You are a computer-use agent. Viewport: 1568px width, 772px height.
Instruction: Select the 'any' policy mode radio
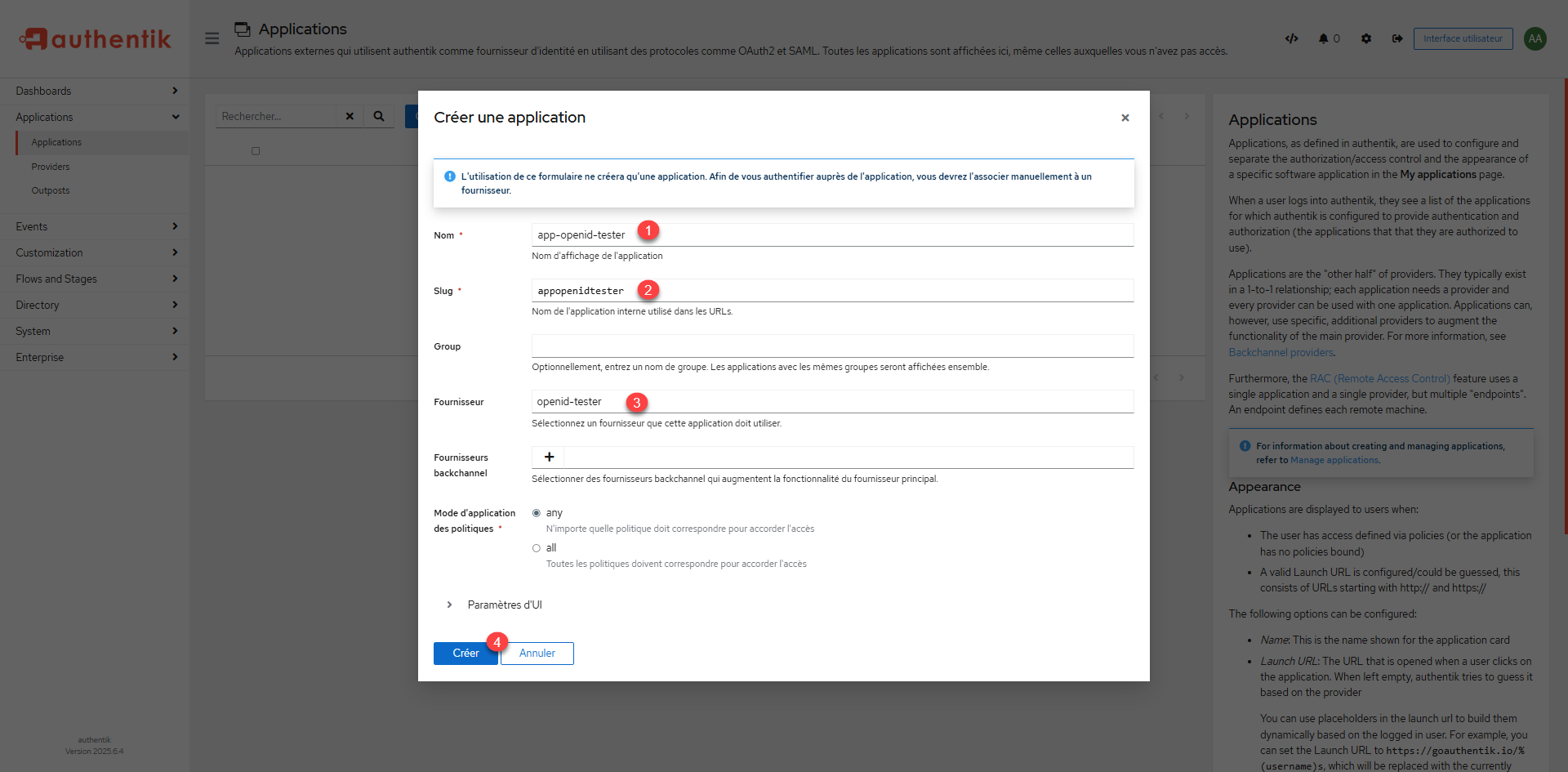click(537, 513)
